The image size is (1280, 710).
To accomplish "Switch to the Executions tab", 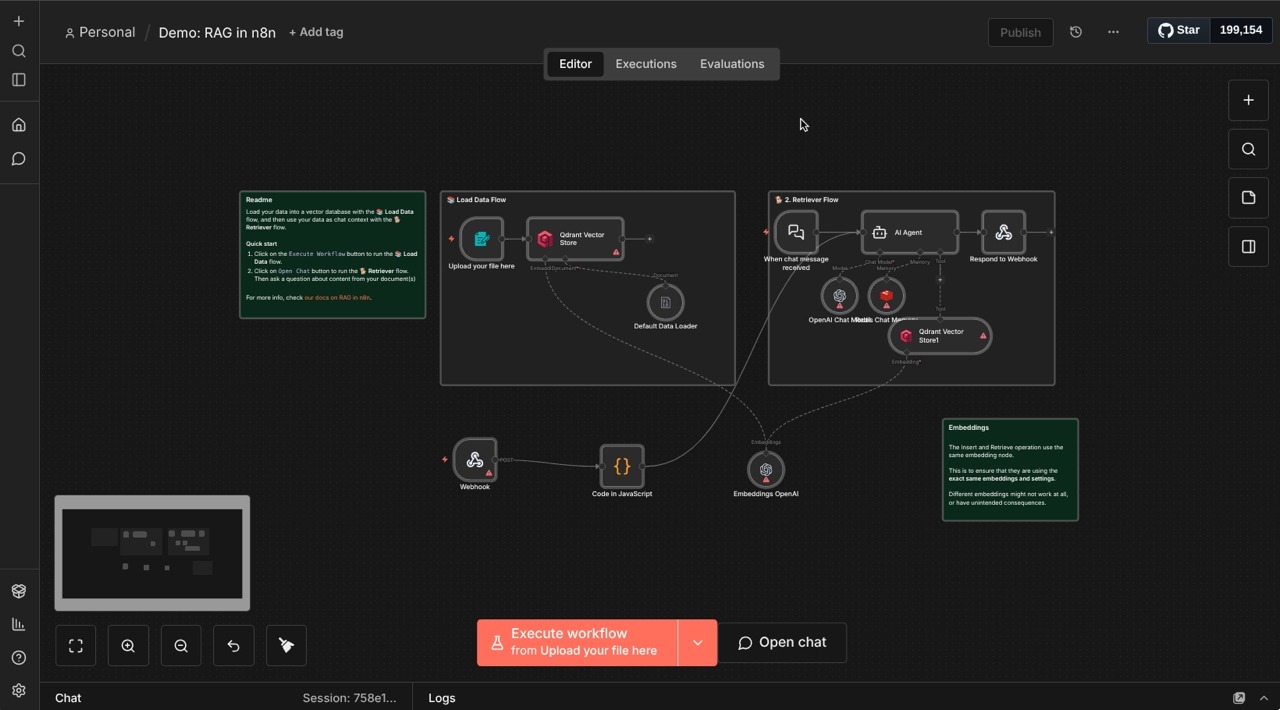I will click(x=646, y=64).
